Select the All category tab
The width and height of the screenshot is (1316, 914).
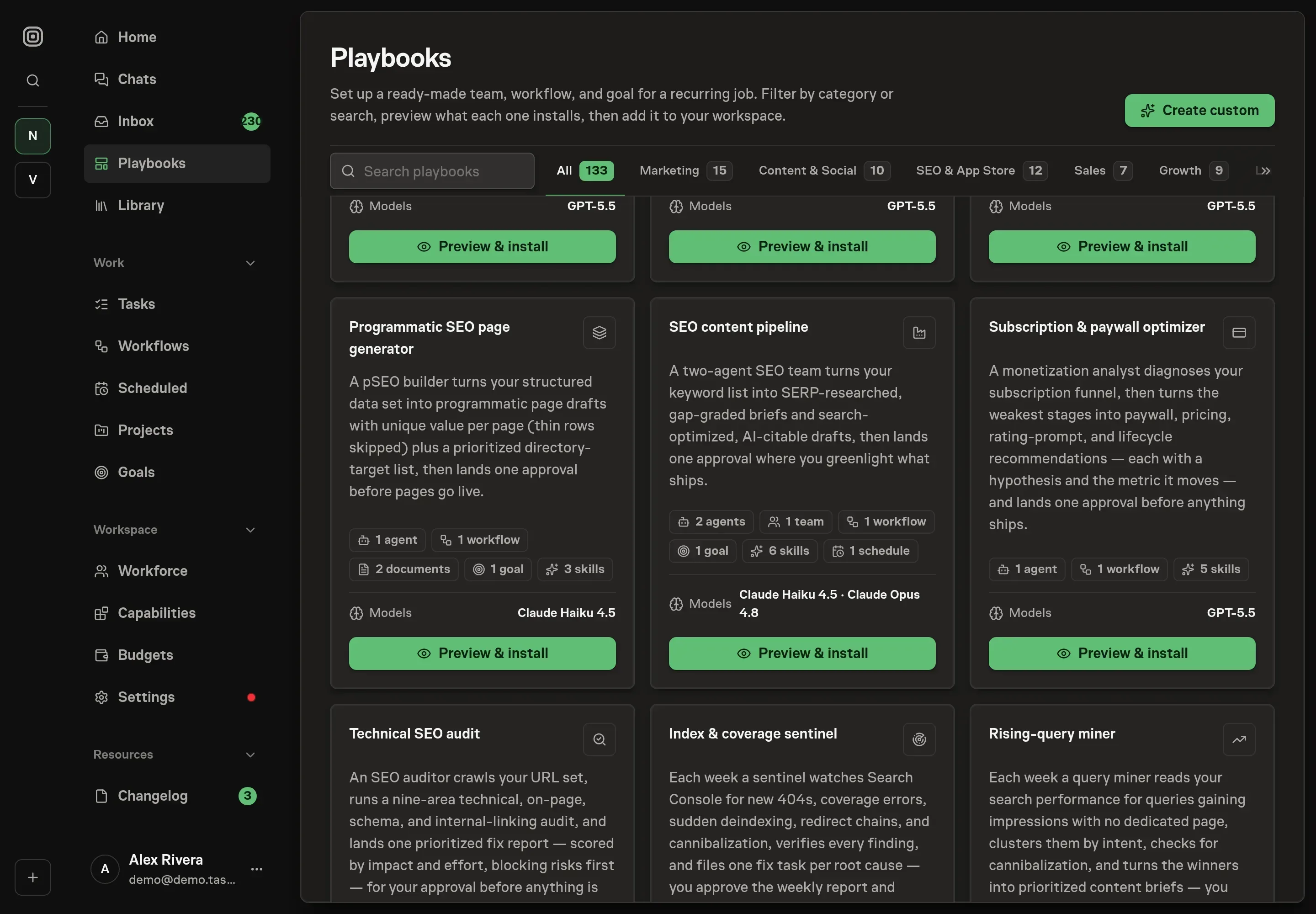tap(585, 170)
